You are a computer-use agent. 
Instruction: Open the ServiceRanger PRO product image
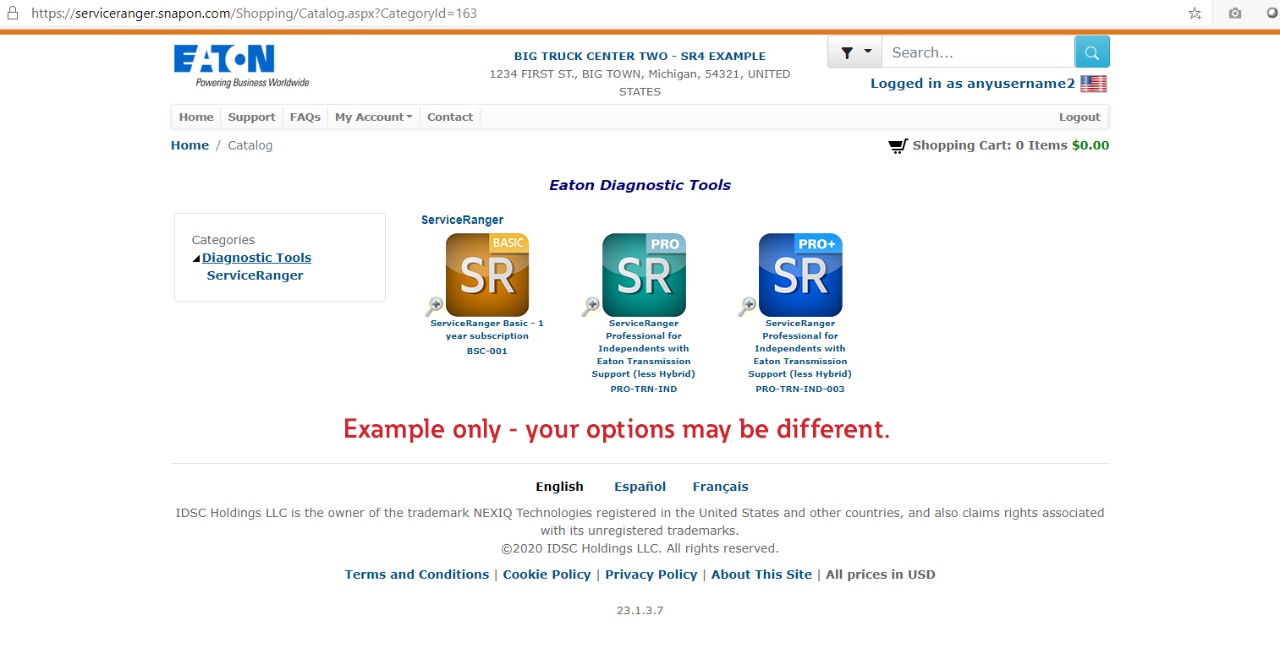644,275
